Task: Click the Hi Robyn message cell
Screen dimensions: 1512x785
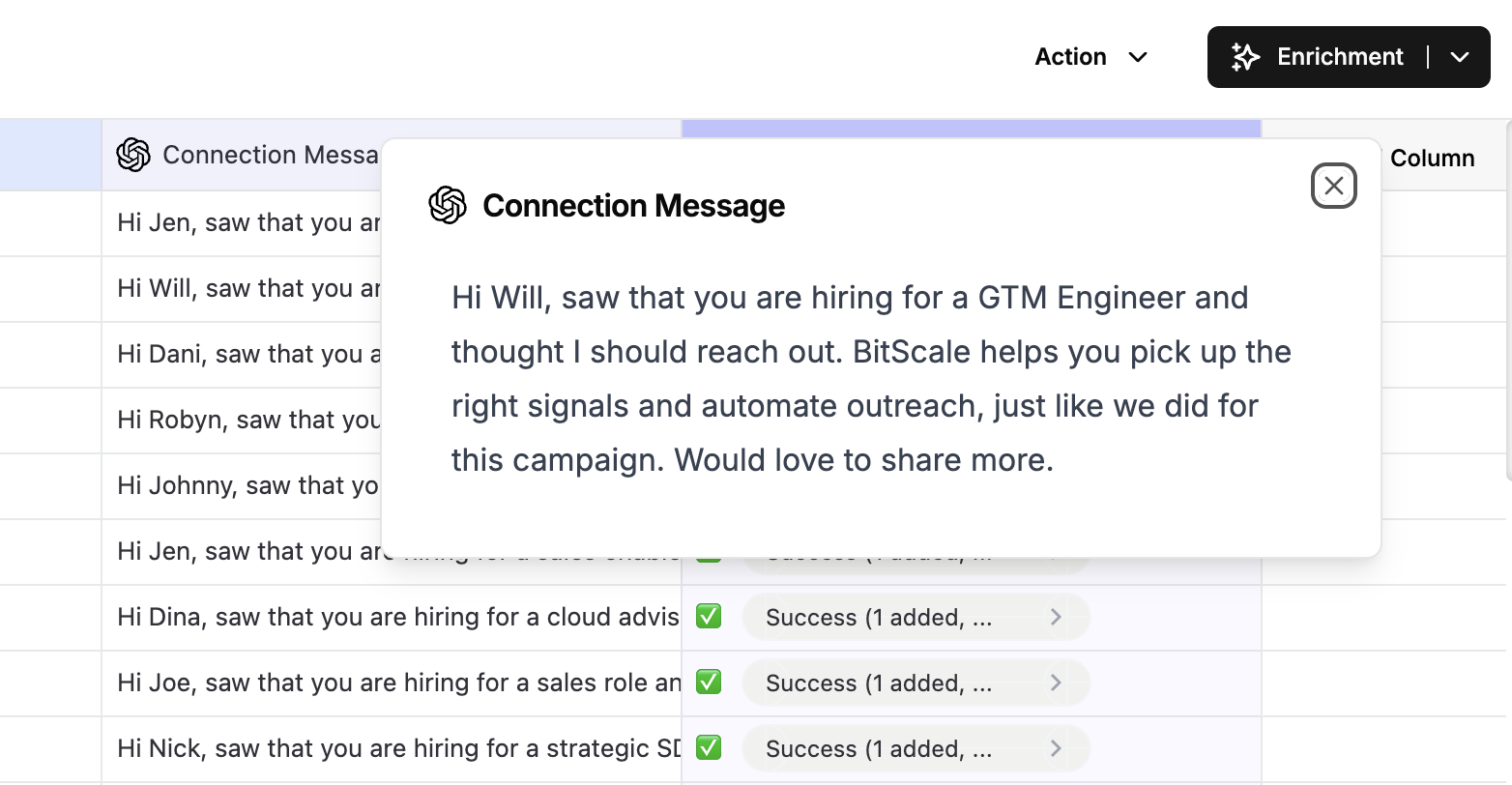Action: coord(242,420)
